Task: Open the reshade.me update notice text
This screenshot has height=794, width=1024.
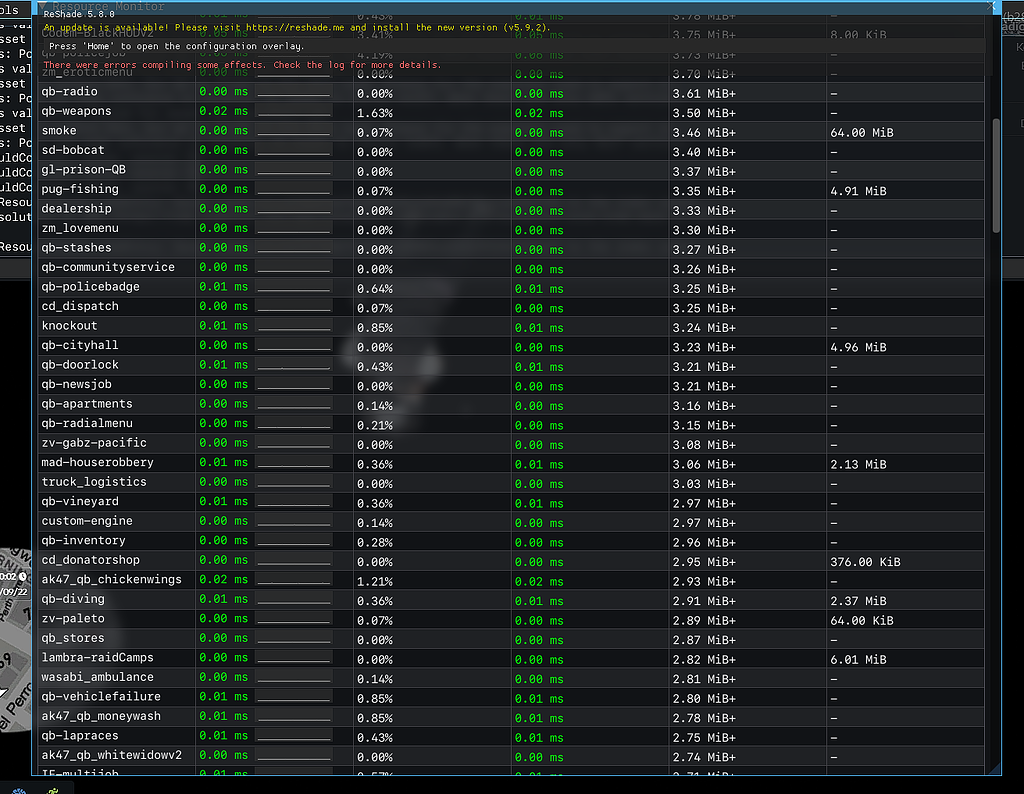Action: (295, 28)
